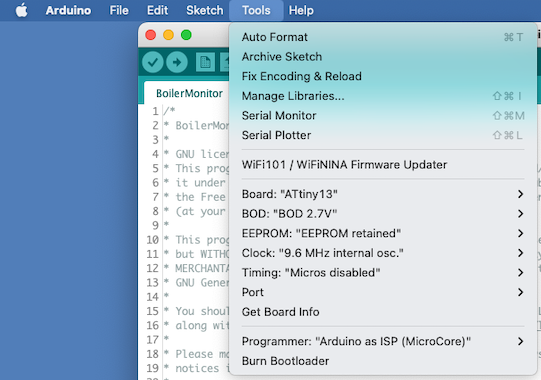
Task: Click code line 4 starting "GNU licen"
Action: [x=196, y=154]
